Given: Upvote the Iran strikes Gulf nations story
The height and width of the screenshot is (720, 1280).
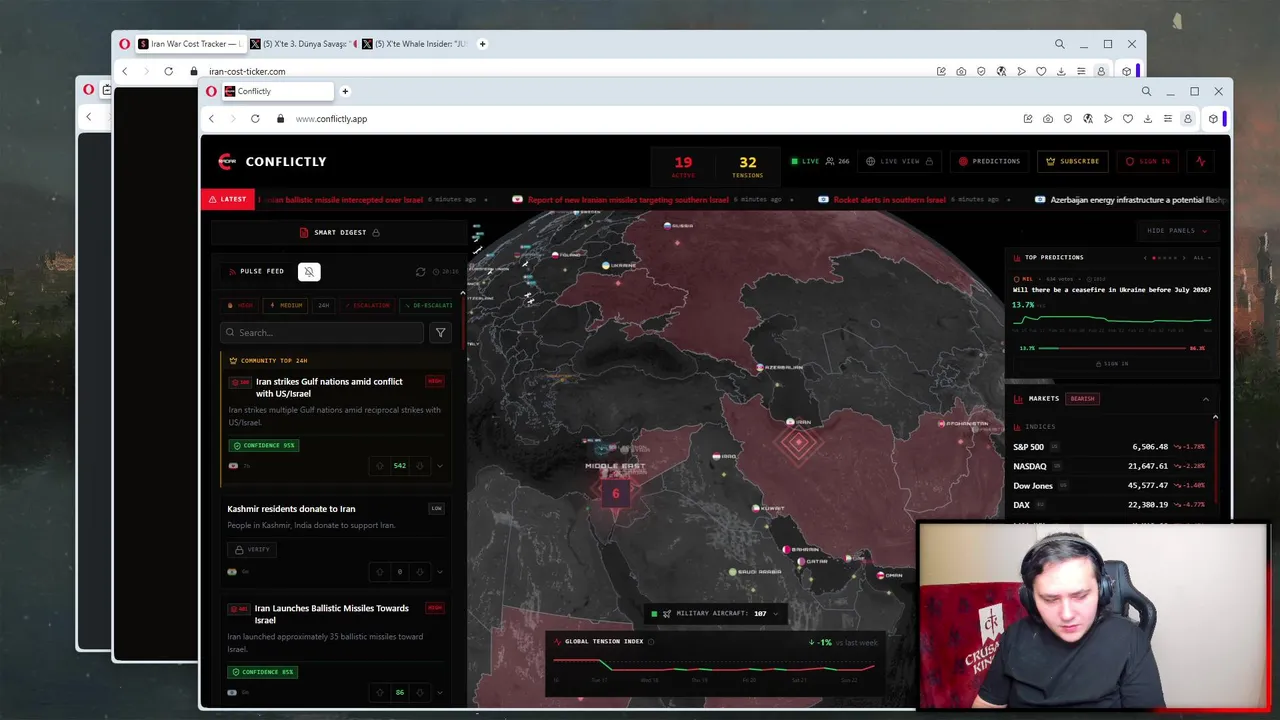Looking at the screenshot, I should [x=379, y=466].
